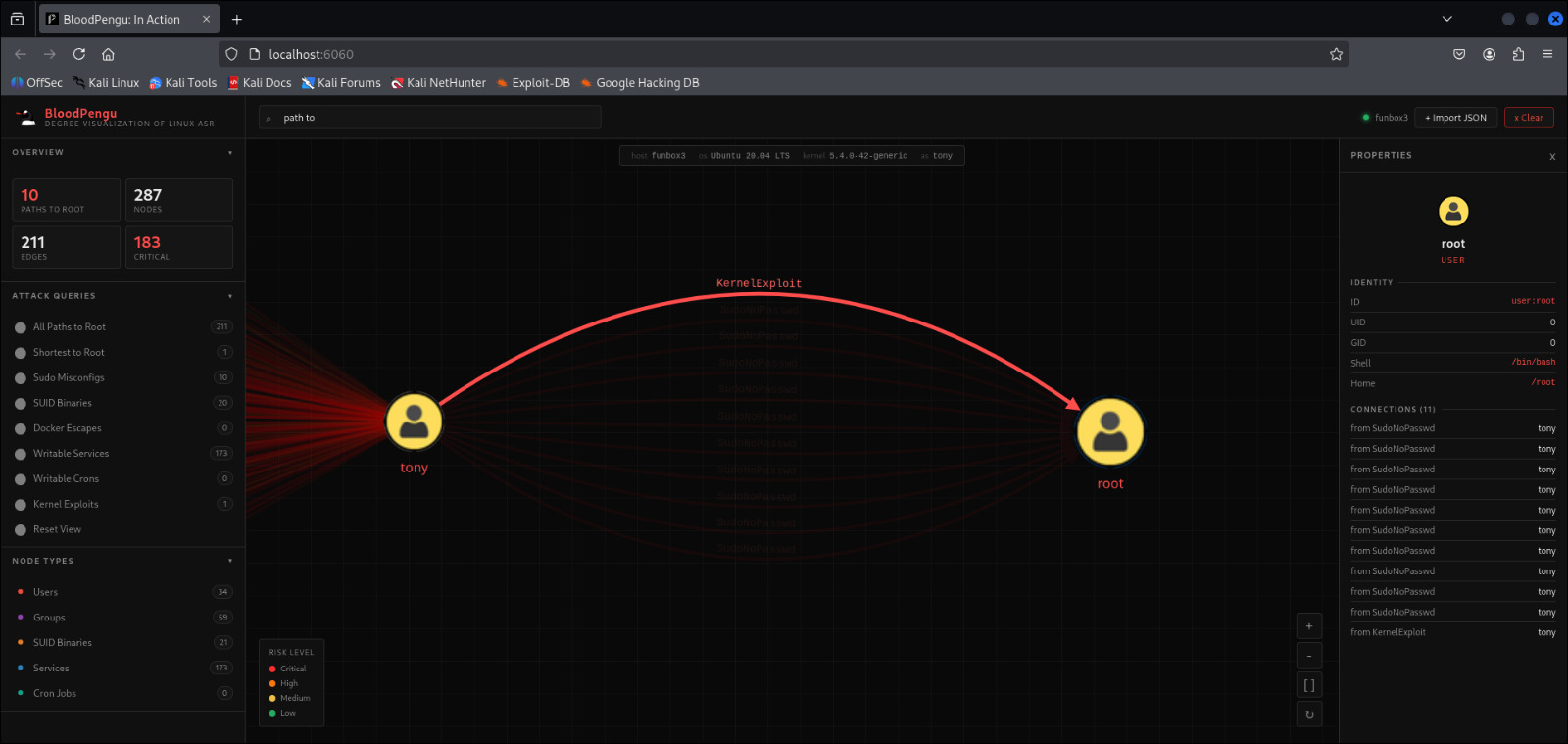Bookmark this page with star icon
Viewport: 1568px width, 744px height.
[1336, 54]
